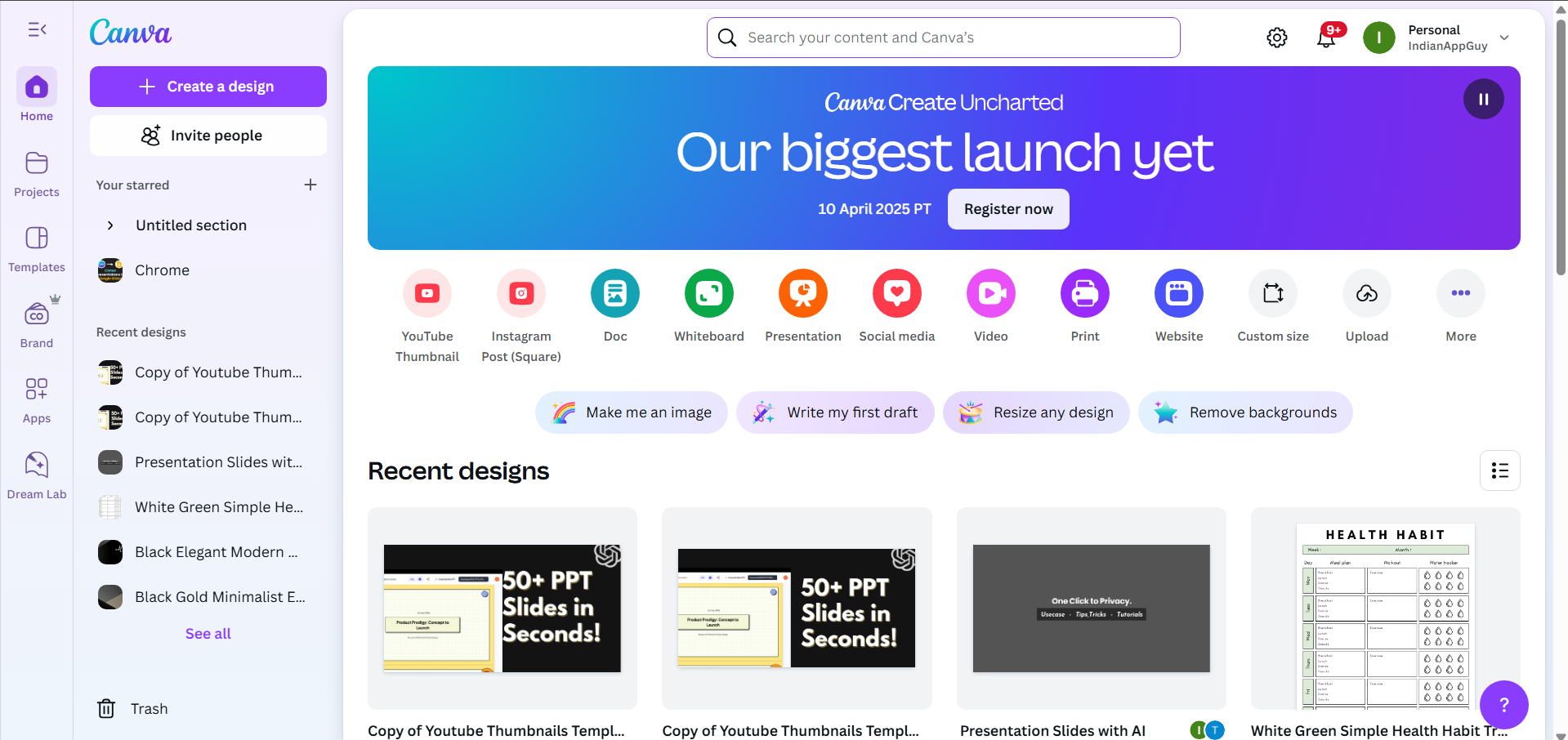Click the Presentation Slides with AI title
Image resolution: width=1568 pixels, height=740 pixels.
pos(1052,731)
